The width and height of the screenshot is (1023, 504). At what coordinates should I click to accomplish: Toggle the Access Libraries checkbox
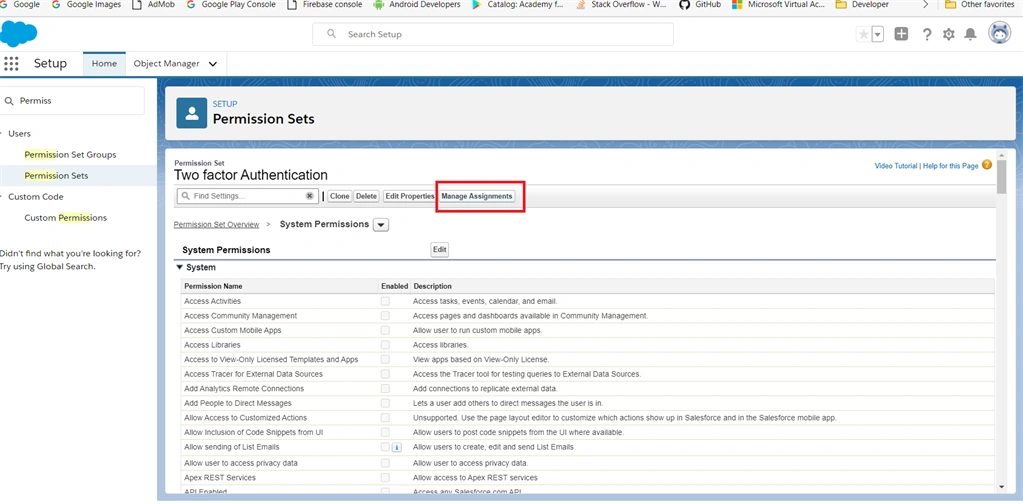[x=385, y=345]
